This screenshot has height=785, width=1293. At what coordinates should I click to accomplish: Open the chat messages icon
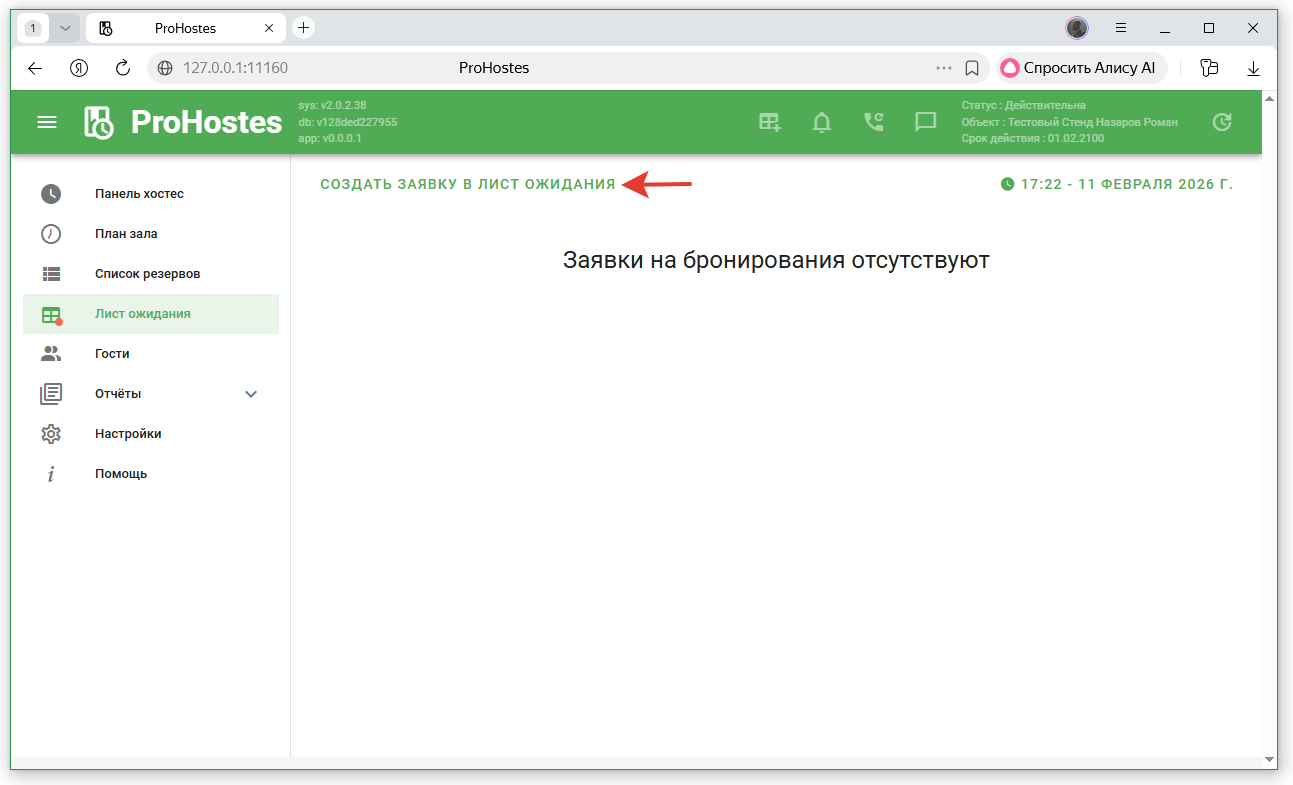click(925, 122)
